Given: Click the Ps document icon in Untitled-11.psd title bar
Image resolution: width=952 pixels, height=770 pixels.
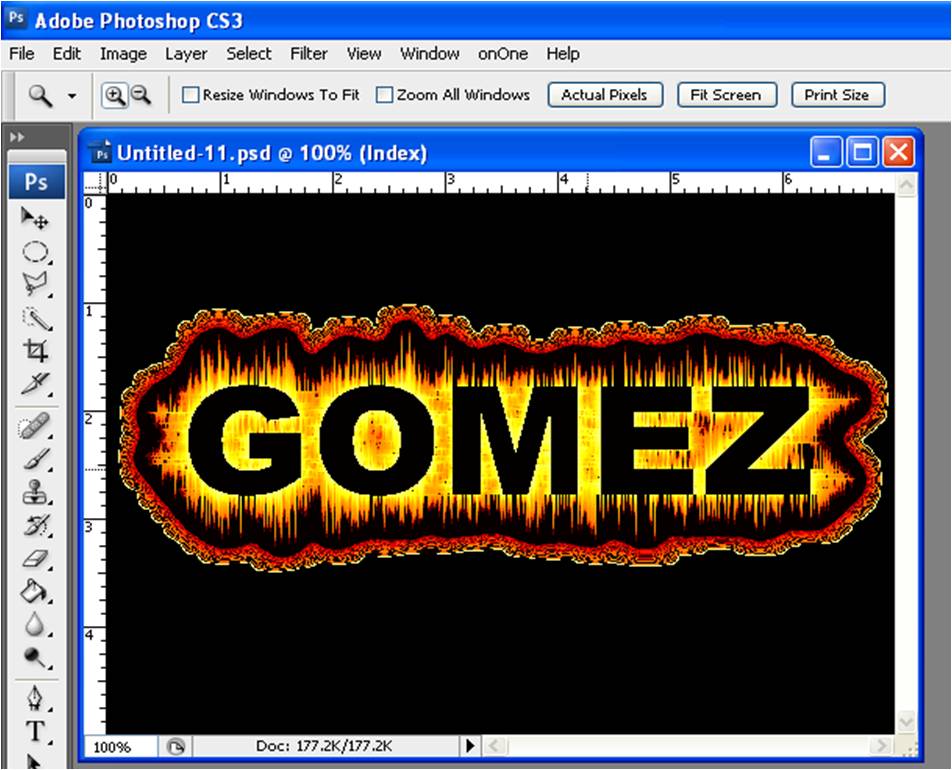Looking at the screenshot, I should point(101,152).
